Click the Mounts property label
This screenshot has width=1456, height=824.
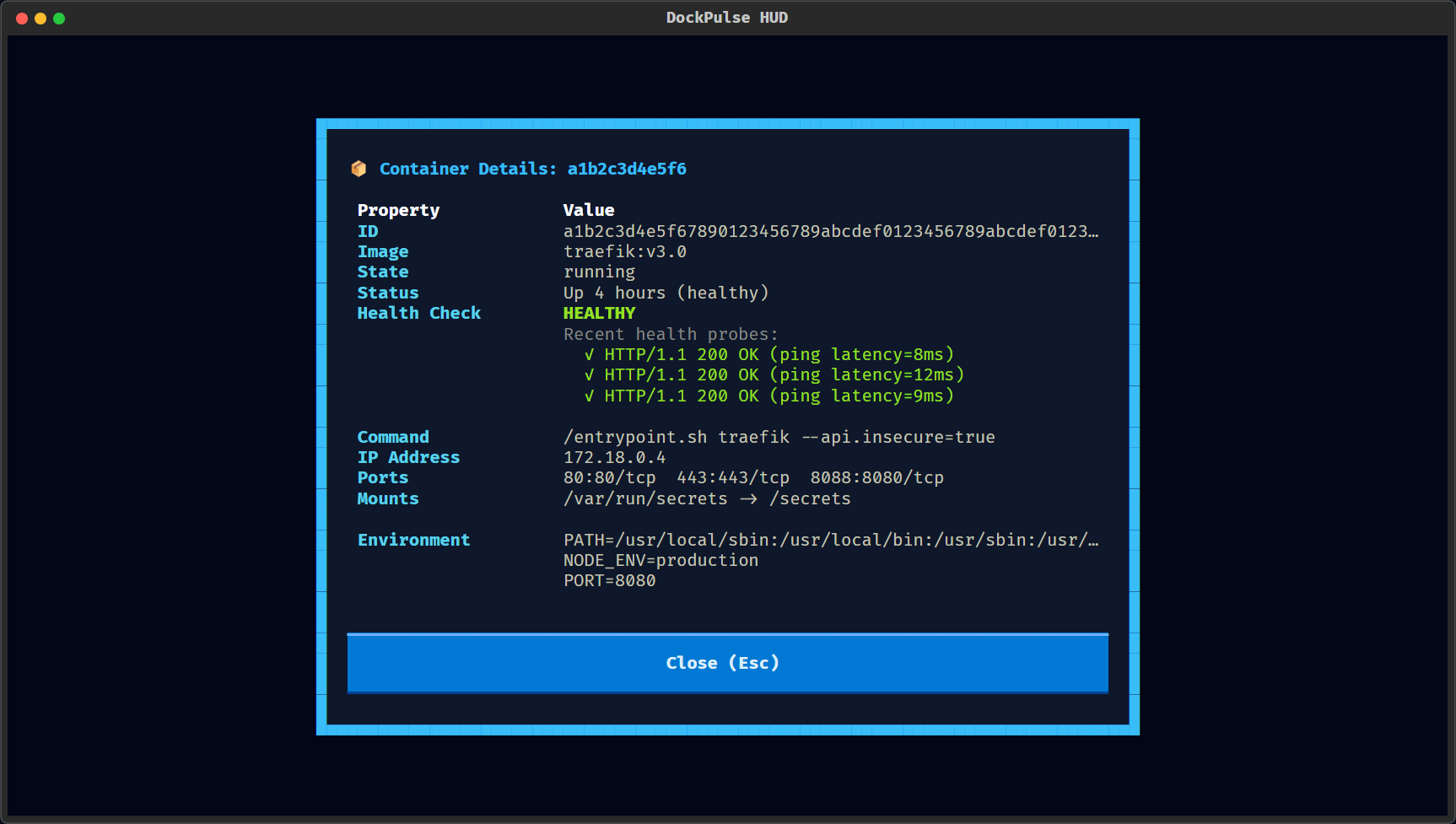click(388, 498)
